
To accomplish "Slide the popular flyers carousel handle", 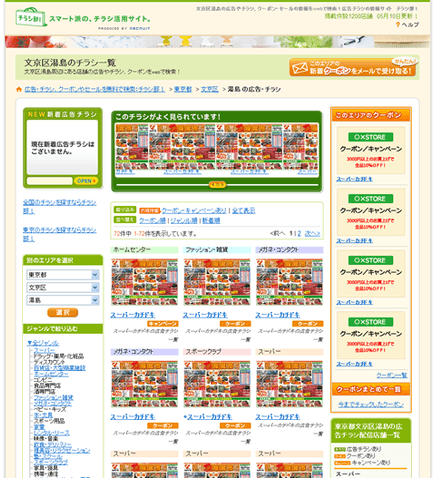I will point(217,184).
